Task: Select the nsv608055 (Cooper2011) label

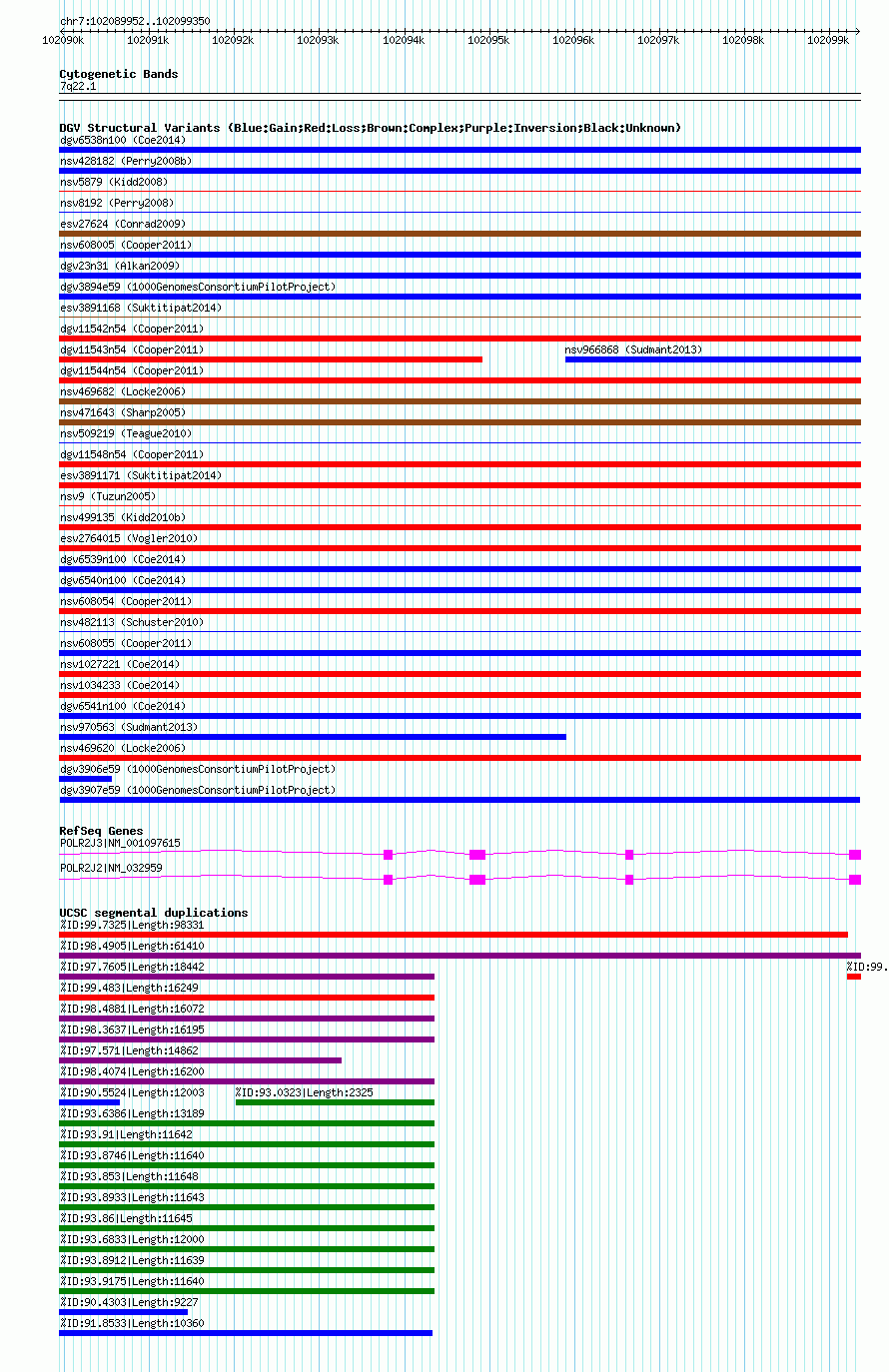Action: 126,643
